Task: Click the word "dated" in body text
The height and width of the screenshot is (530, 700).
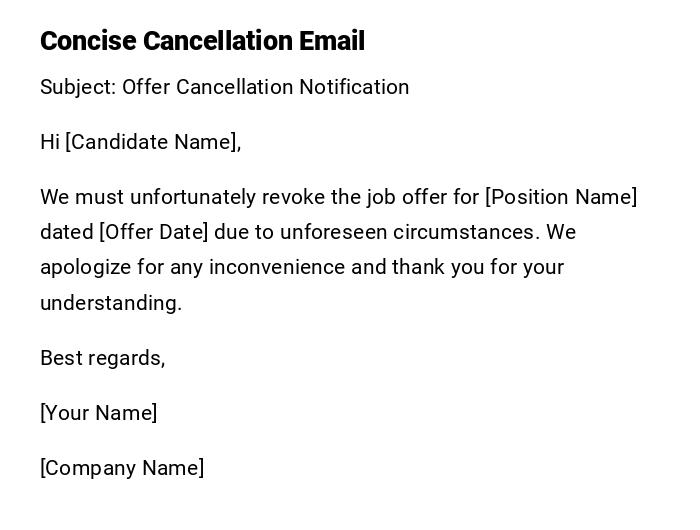Action: (66, 232)
